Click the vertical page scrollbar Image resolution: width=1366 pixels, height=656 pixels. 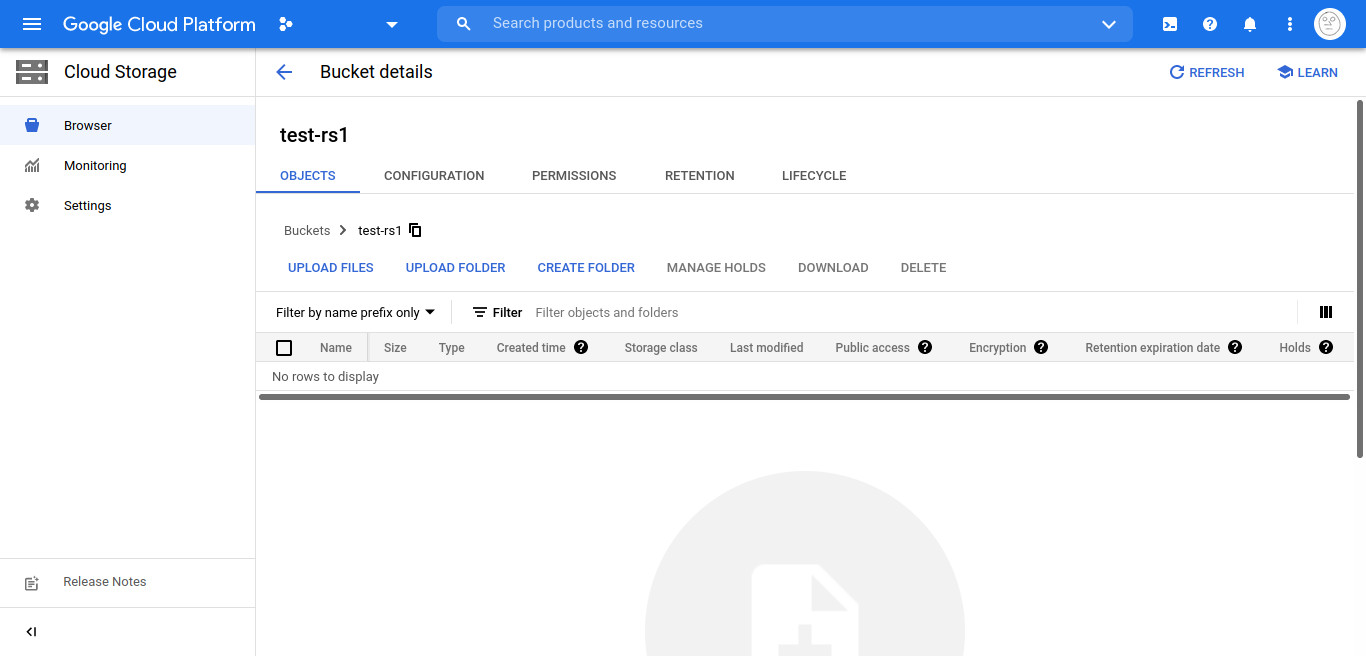[1360, 279]
